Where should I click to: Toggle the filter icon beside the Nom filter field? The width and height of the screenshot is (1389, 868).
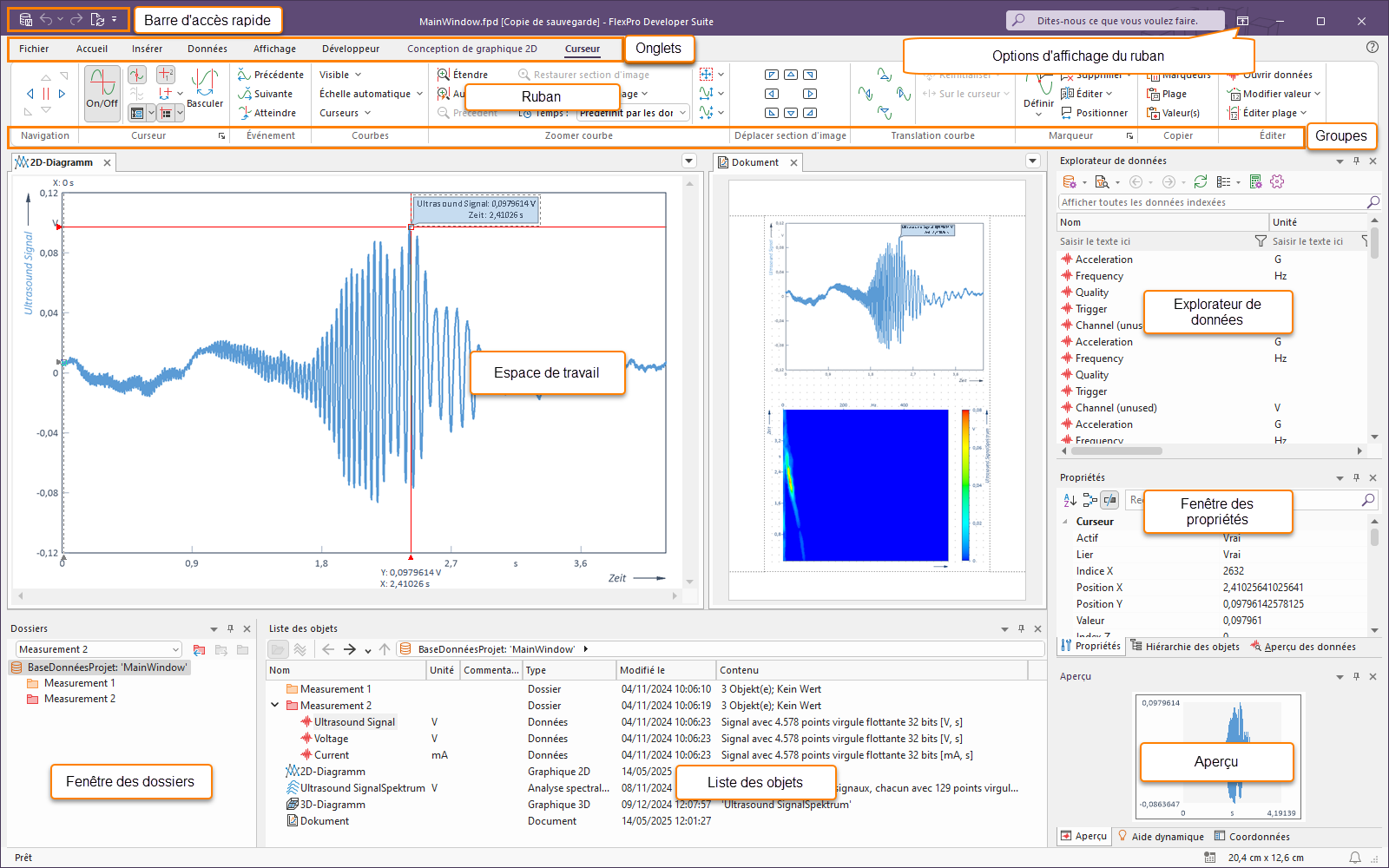(x=1261, y=241)
